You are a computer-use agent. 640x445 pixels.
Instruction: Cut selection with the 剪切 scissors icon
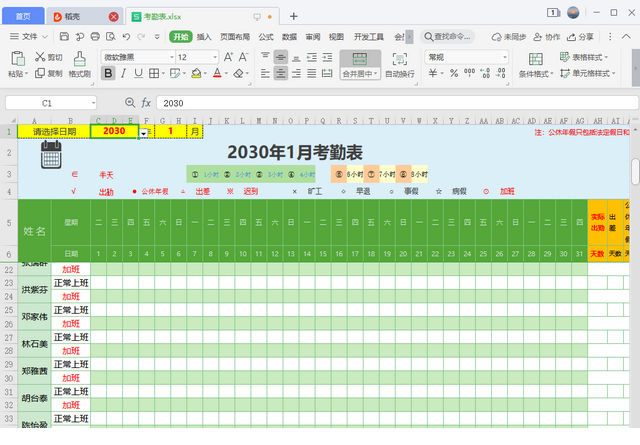40,57
